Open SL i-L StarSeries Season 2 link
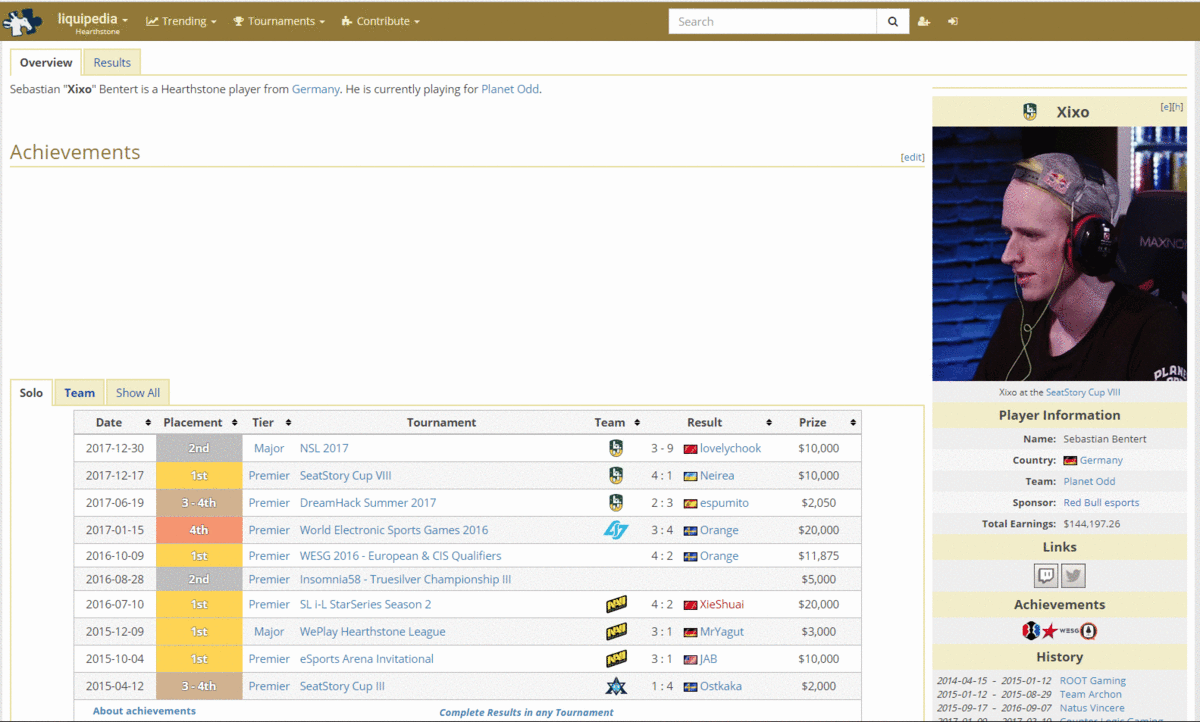 (366, 604)
